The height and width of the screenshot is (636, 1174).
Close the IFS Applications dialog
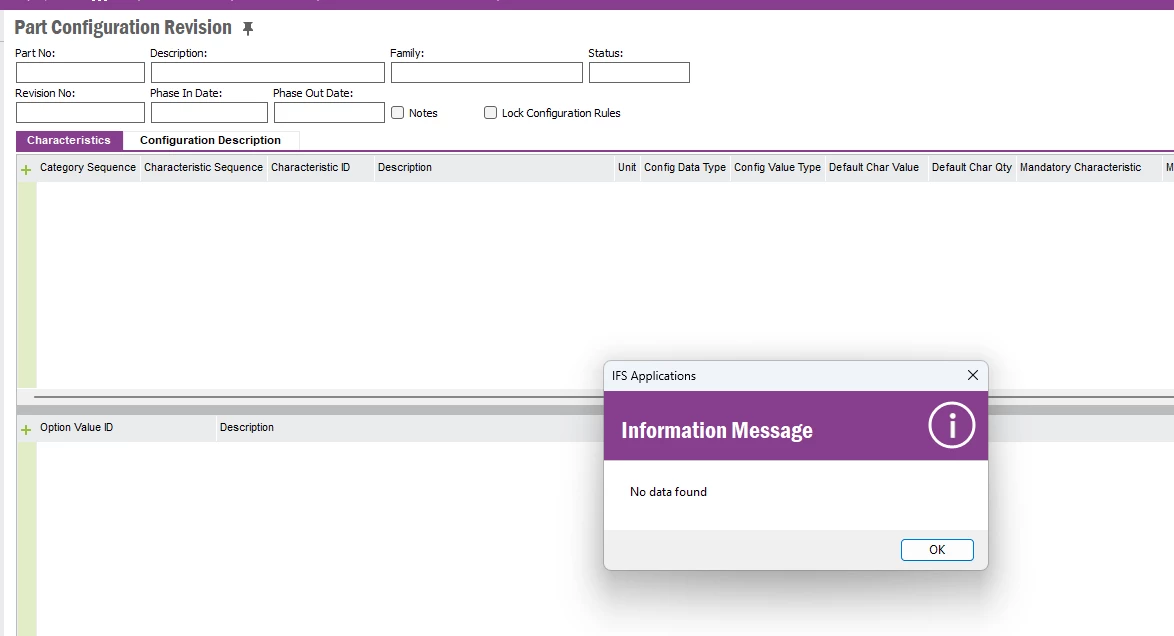coord(973,375)
